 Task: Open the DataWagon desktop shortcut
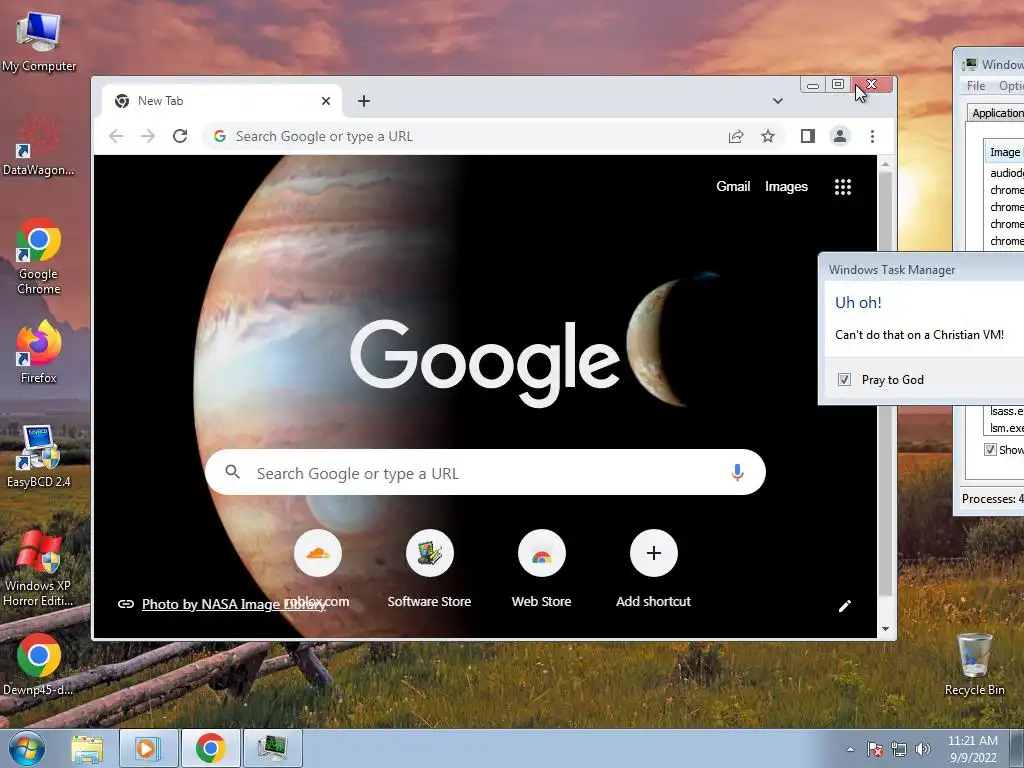coord(39,146)
